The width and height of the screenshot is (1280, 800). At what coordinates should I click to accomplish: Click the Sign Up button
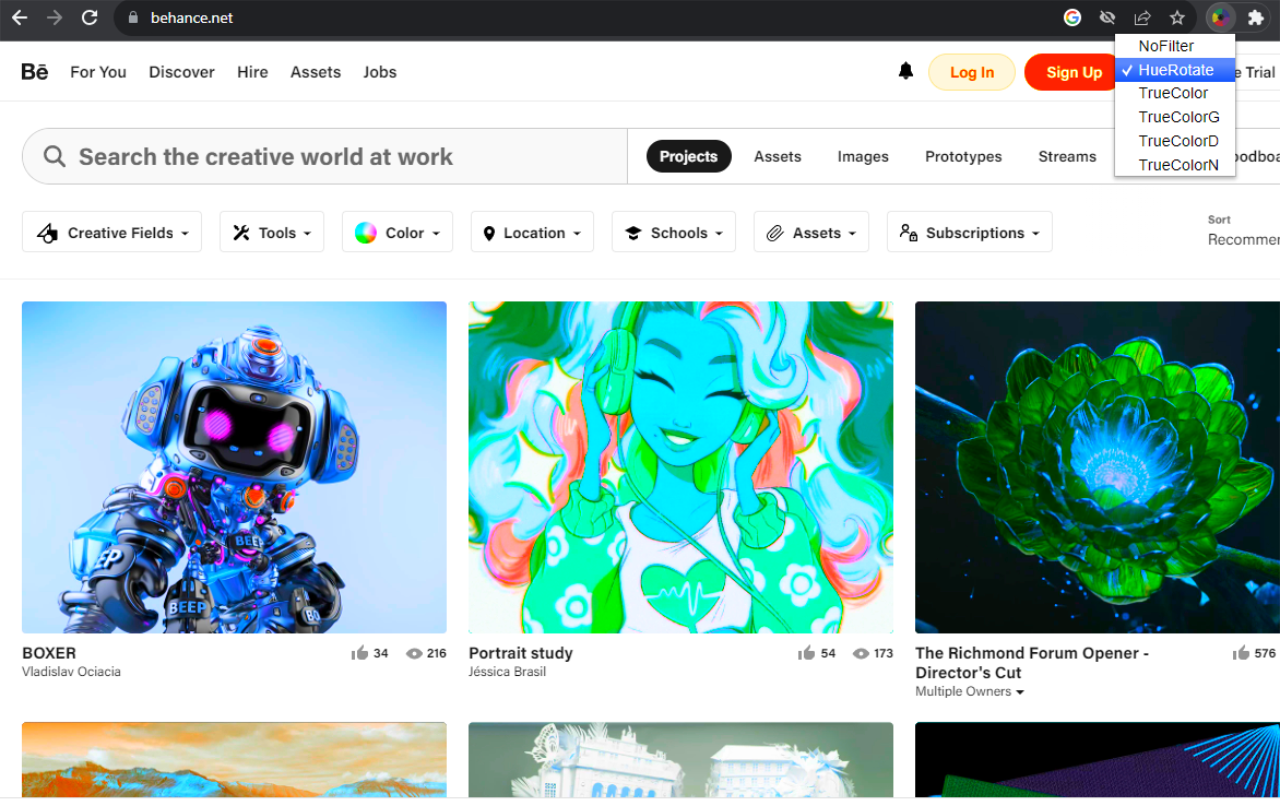pyautogui.click(x=1073, y=71)
